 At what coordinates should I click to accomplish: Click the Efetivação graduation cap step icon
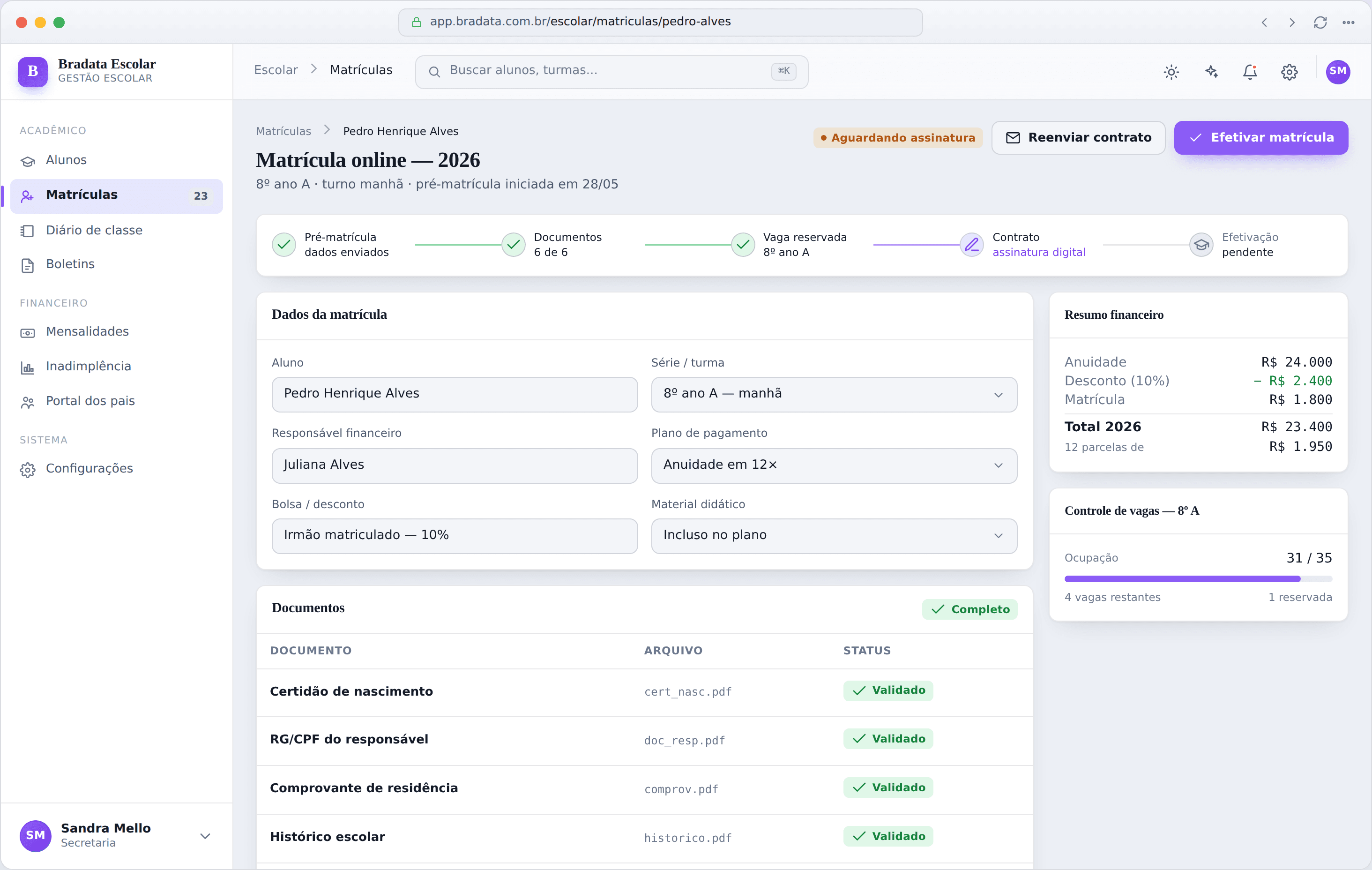[1201, 245]
